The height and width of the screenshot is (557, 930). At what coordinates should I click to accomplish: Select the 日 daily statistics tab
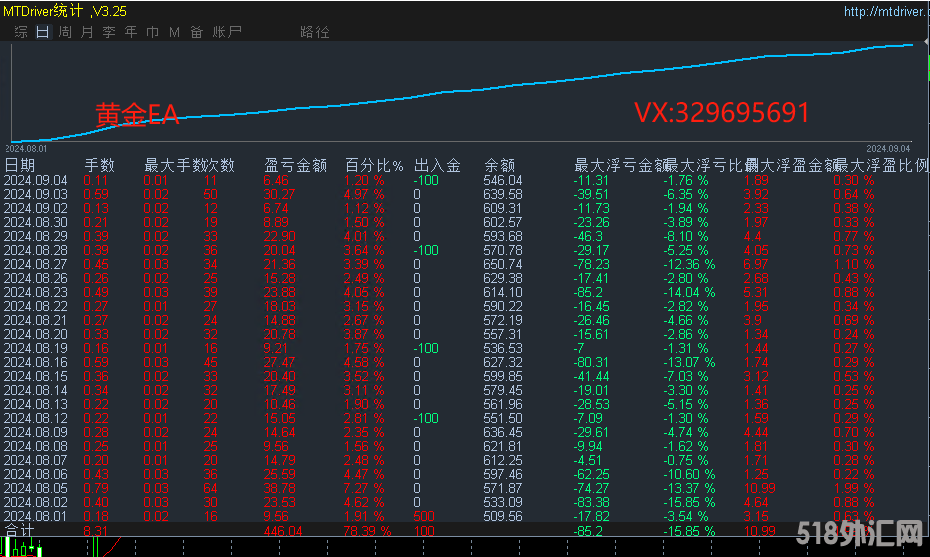pos(42,32)
